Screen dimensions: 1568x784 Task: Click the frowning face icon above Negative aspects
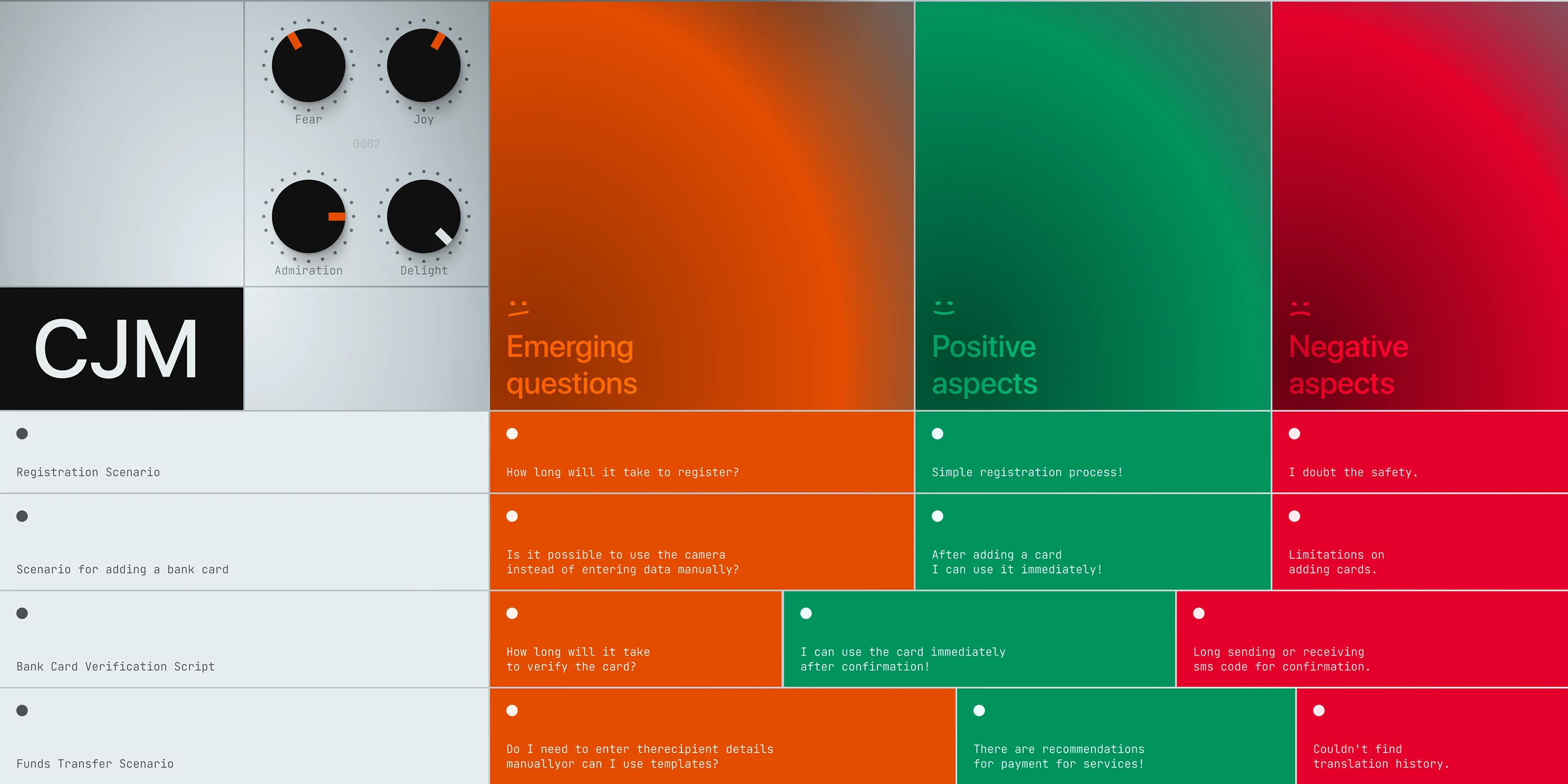click(x=1300, y=308)
